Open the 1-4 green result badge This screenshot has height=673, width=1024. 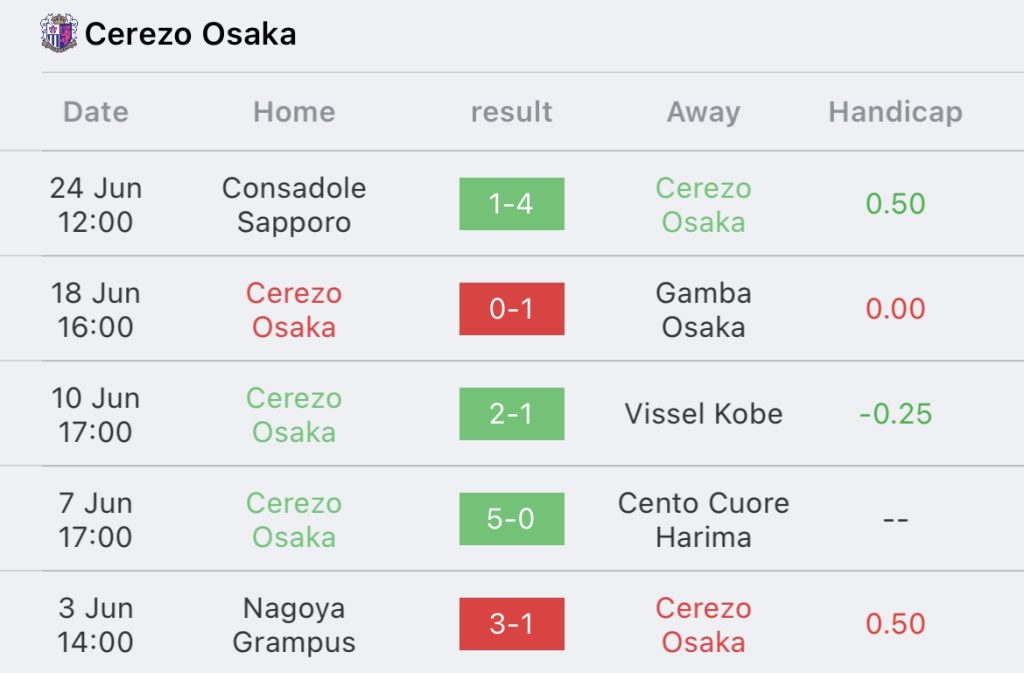coord(511,204)
